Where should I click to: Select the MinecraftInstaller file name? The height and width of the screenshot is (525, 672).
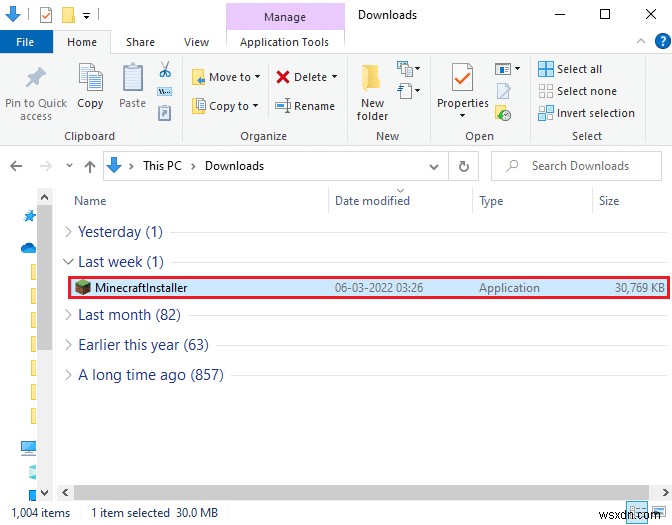pyautogui.click(x=141, y=288)
